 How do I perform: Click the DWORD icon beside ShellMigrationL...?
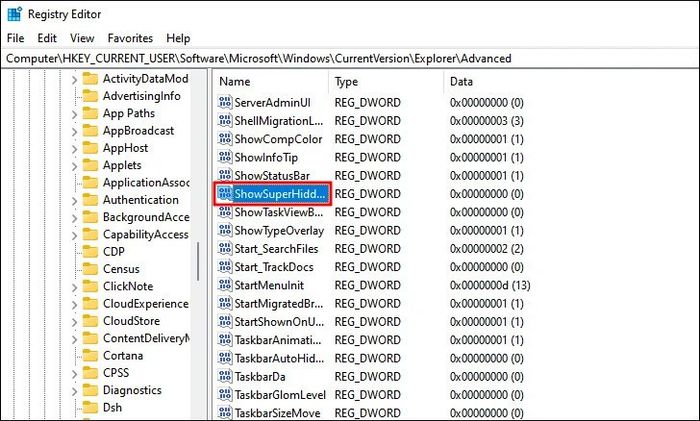(x=225, y=121)
